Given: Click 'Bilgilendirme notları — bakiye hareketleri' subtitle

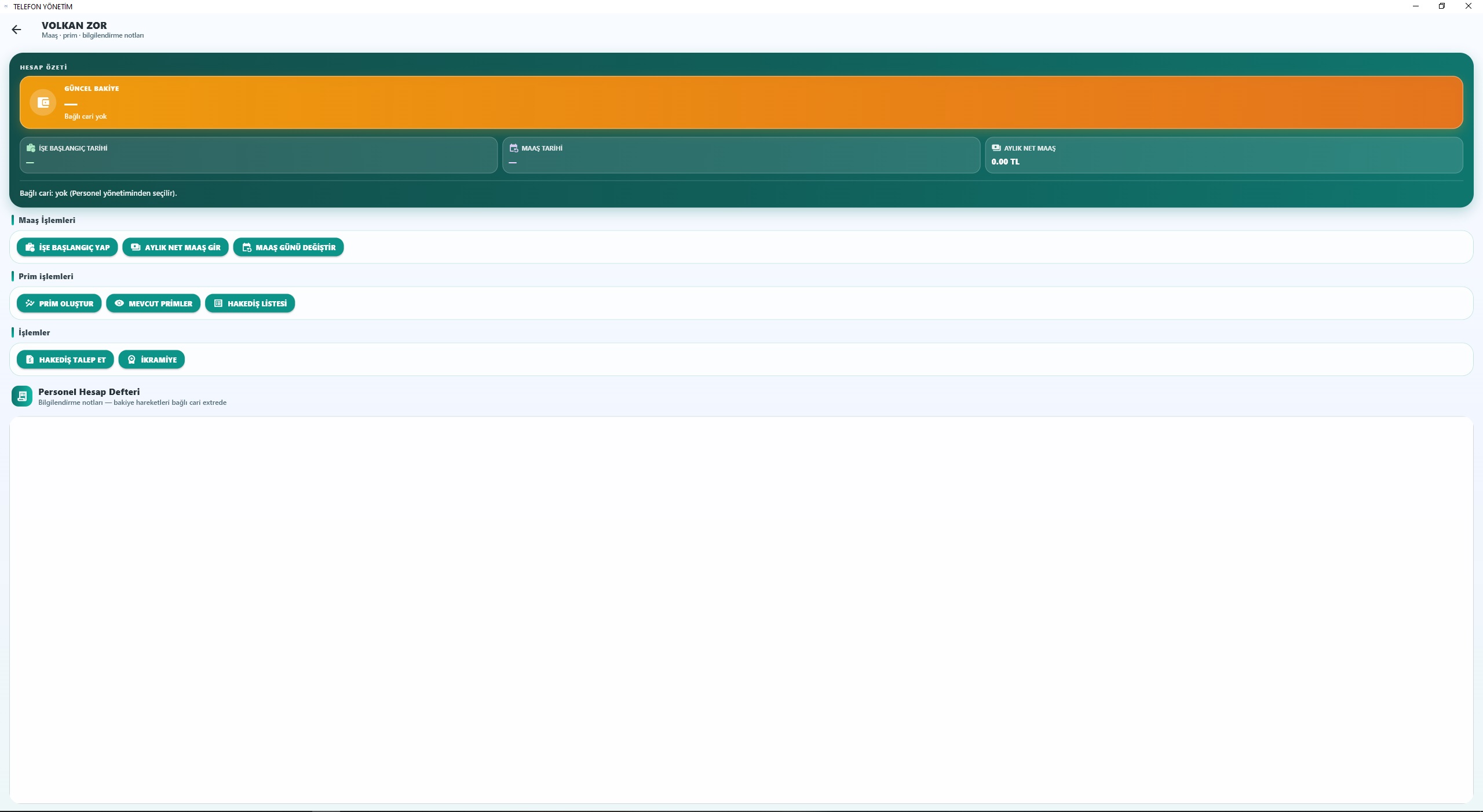Looking at the screenshot, I should [133, 403].
